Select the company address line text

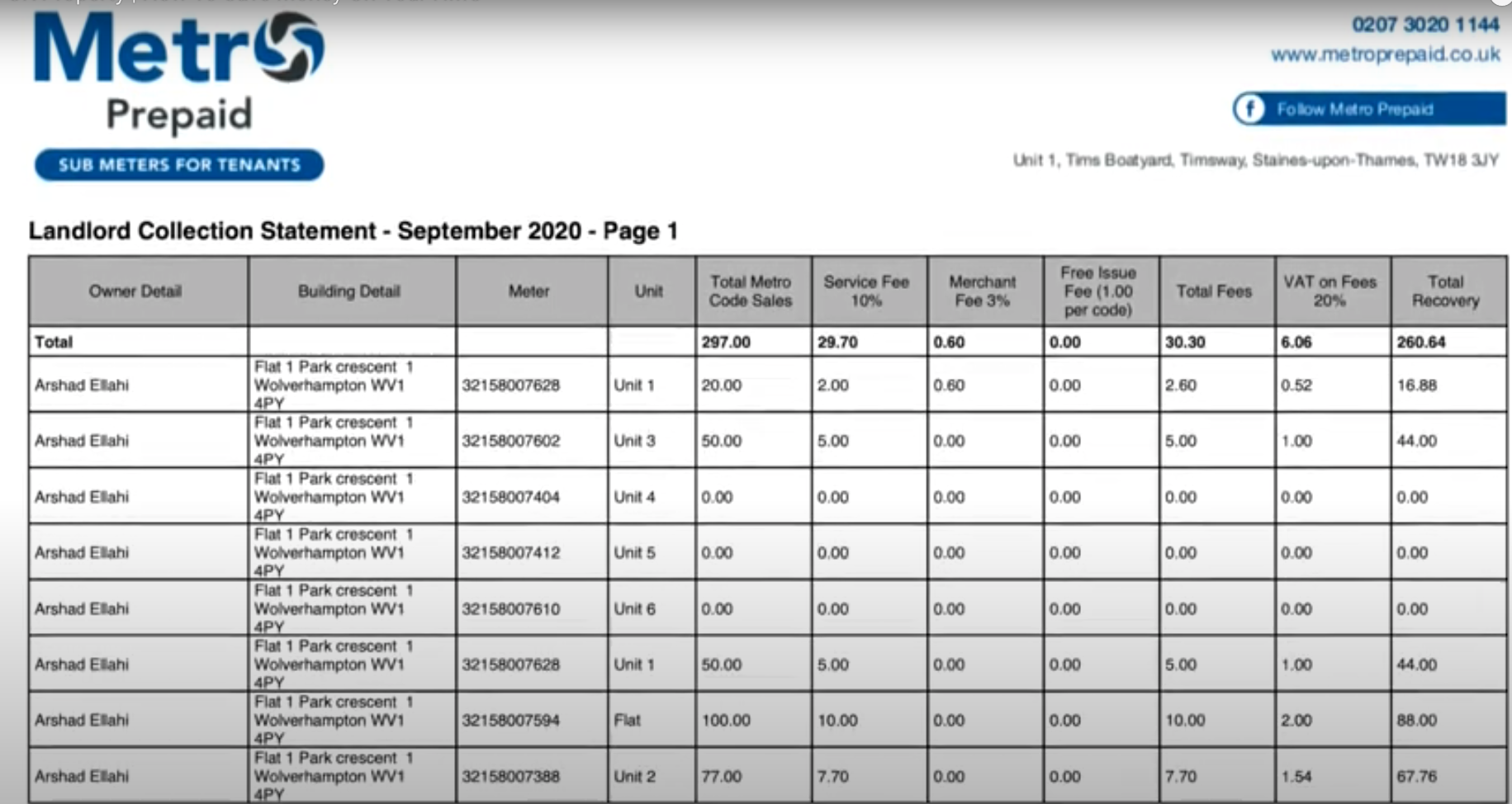[x=1256, y=160]
